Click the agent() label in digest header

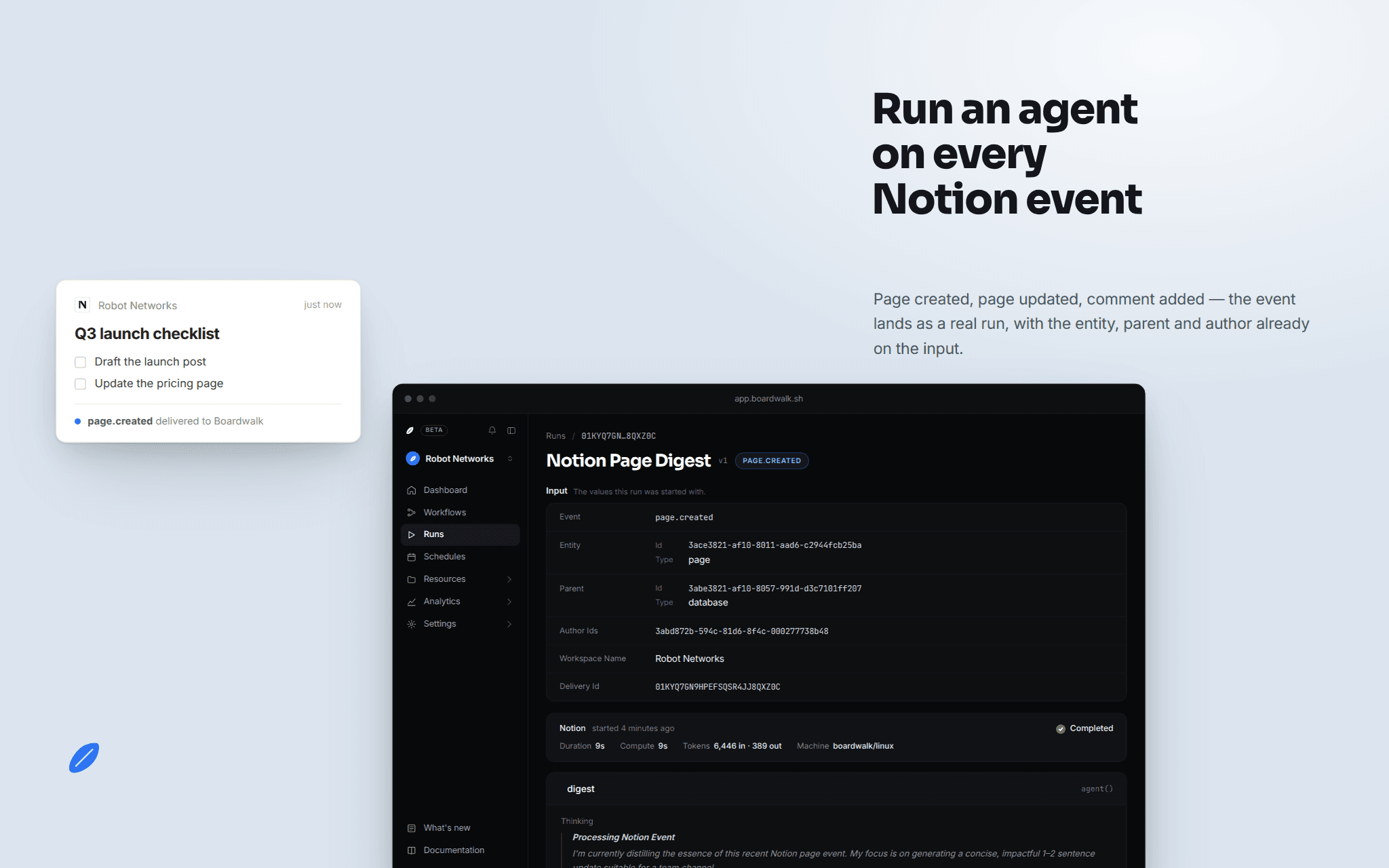click(1097, 789)
